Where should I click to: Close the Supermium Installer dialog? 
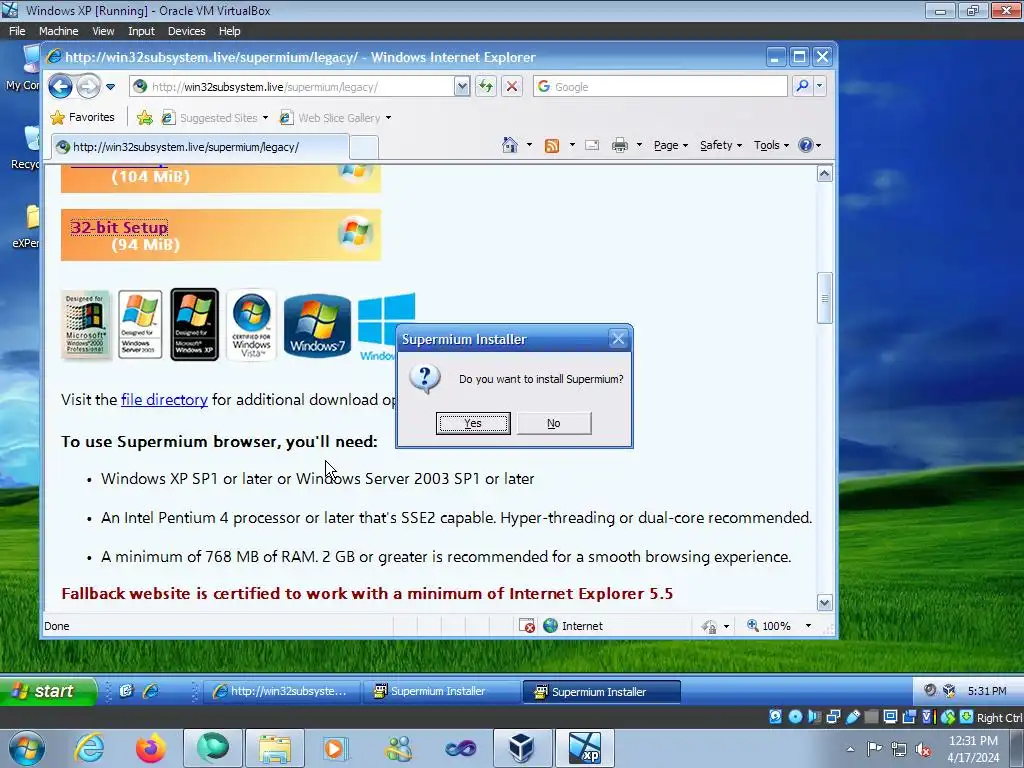tap(618, 338)
